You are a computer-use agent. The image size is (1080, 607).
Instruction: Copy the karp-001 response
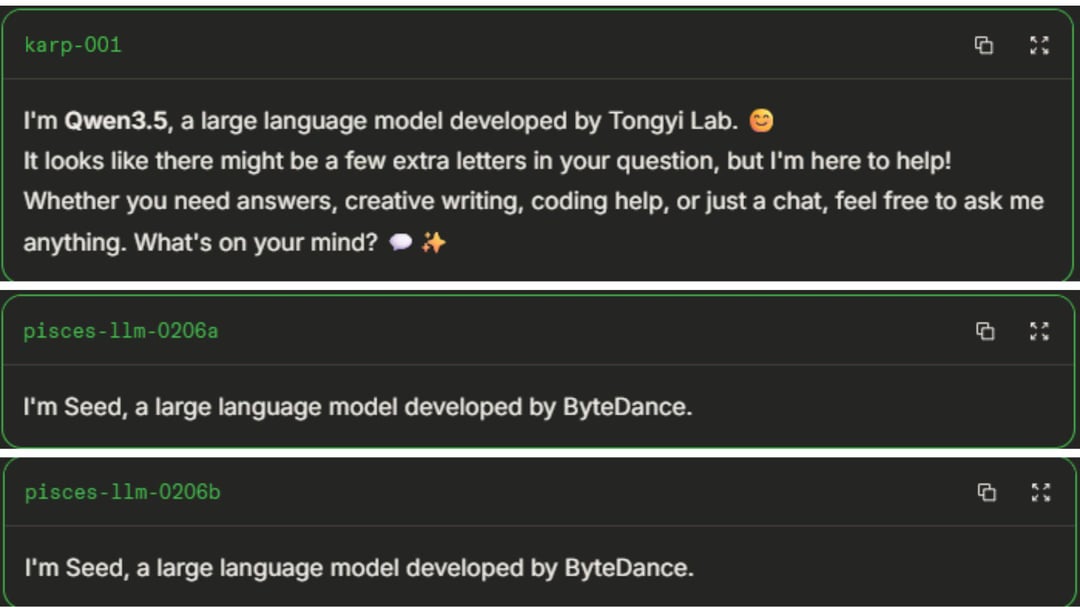[984, 45]
